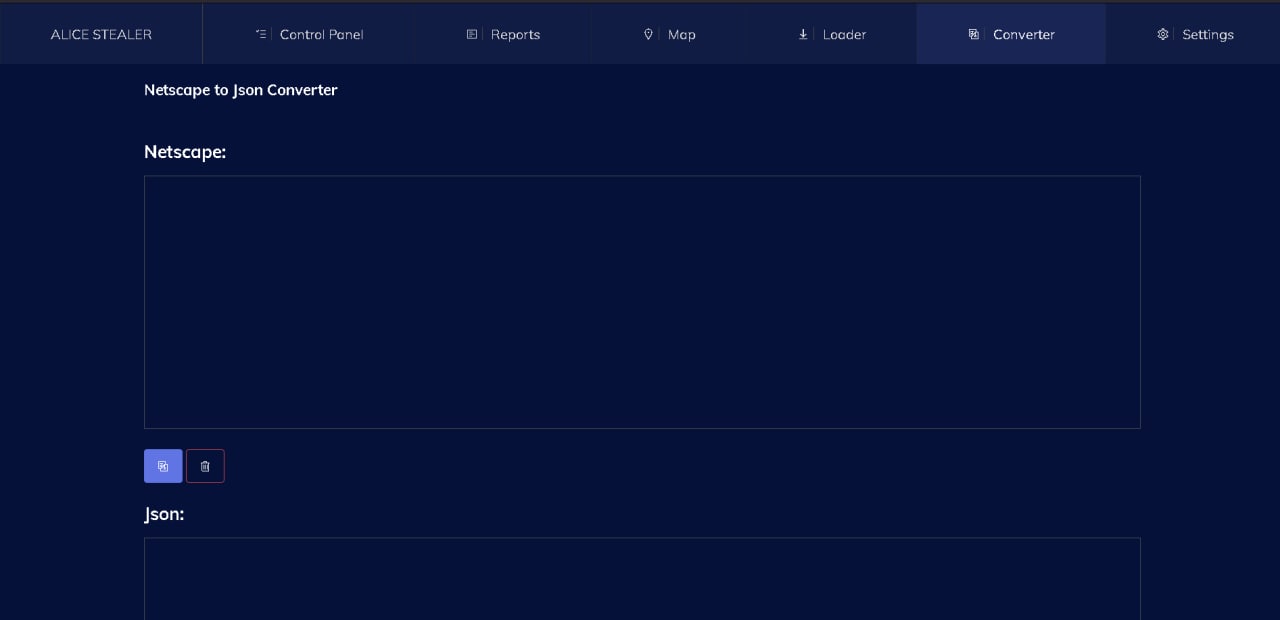Click the ALICE STEALER logo text
This screenshot has width=1280, height=620.
click(x=101, y=34)
